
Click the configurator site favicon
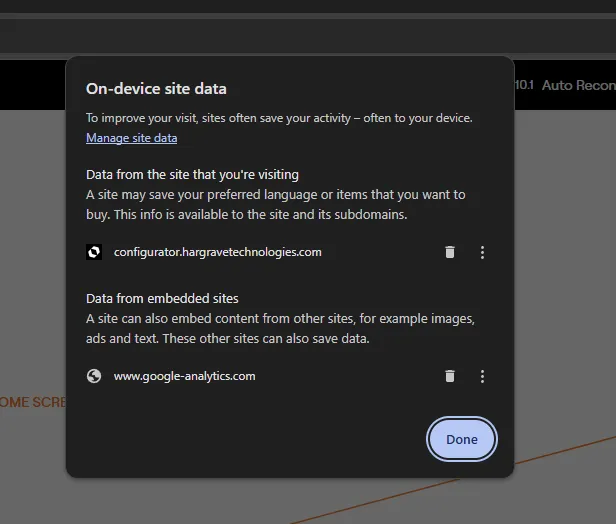(x=94, y=252)
